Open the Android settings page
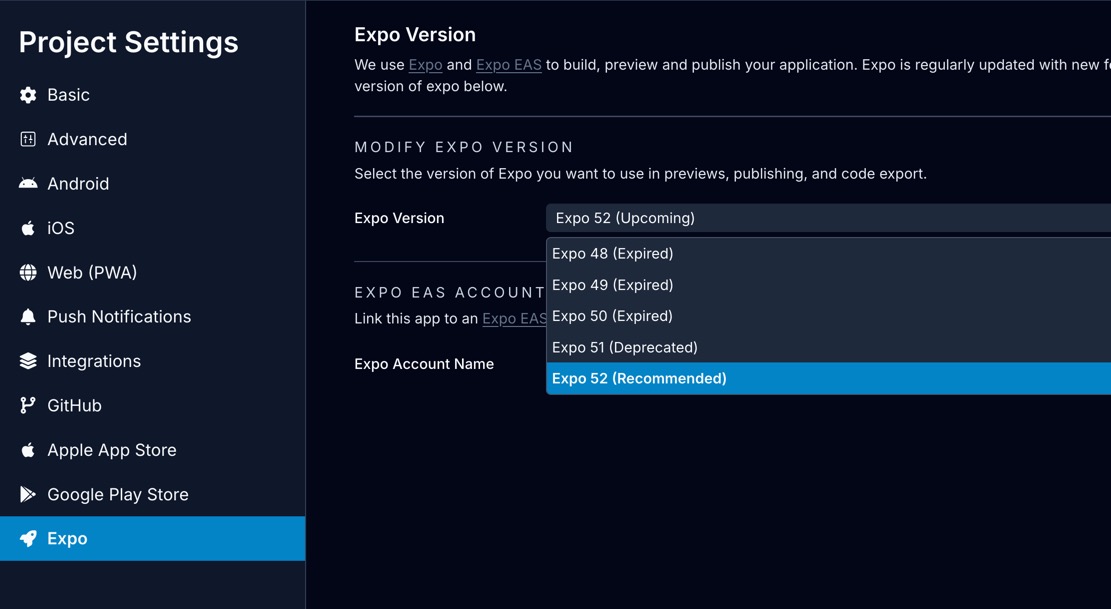1111x609 pixels. click(152, 183)
